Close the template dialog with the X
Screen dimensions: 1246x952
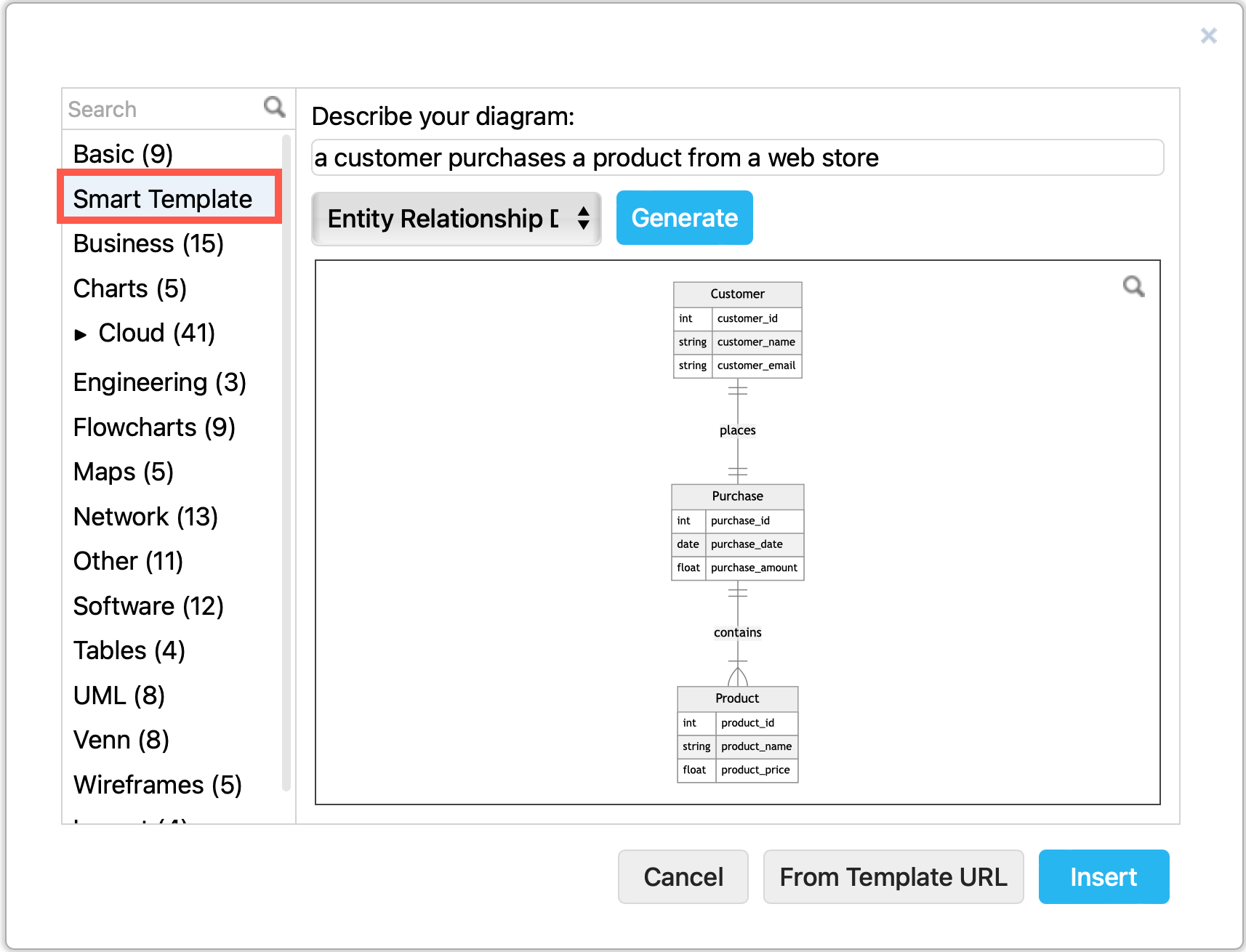click(1209, 35)
